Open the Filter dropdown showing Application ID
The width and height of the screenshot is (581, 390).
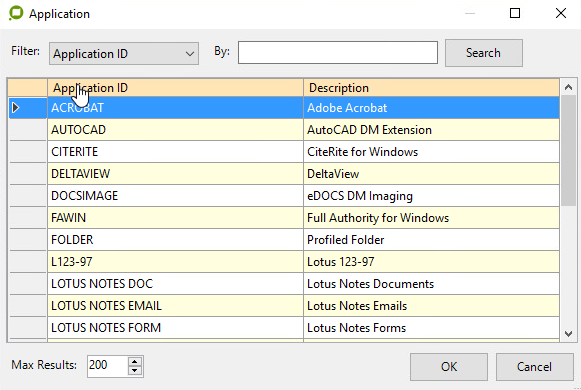124,54
